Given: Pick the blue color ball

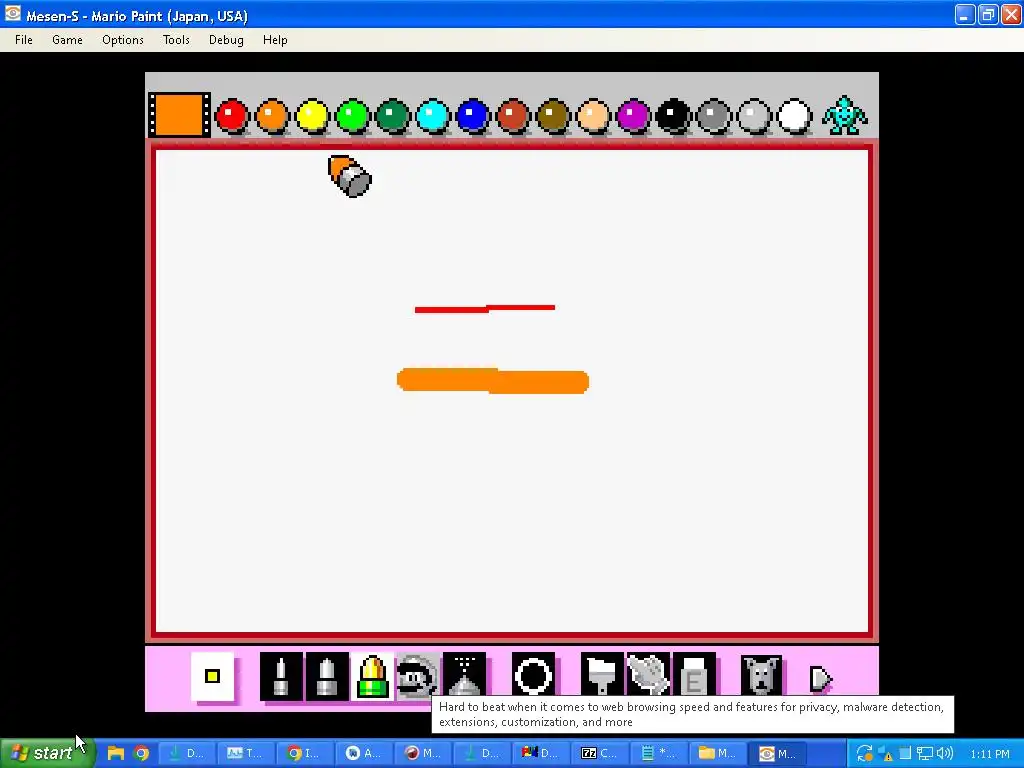Looking at the screenshot, I should [x=473, y=116].
